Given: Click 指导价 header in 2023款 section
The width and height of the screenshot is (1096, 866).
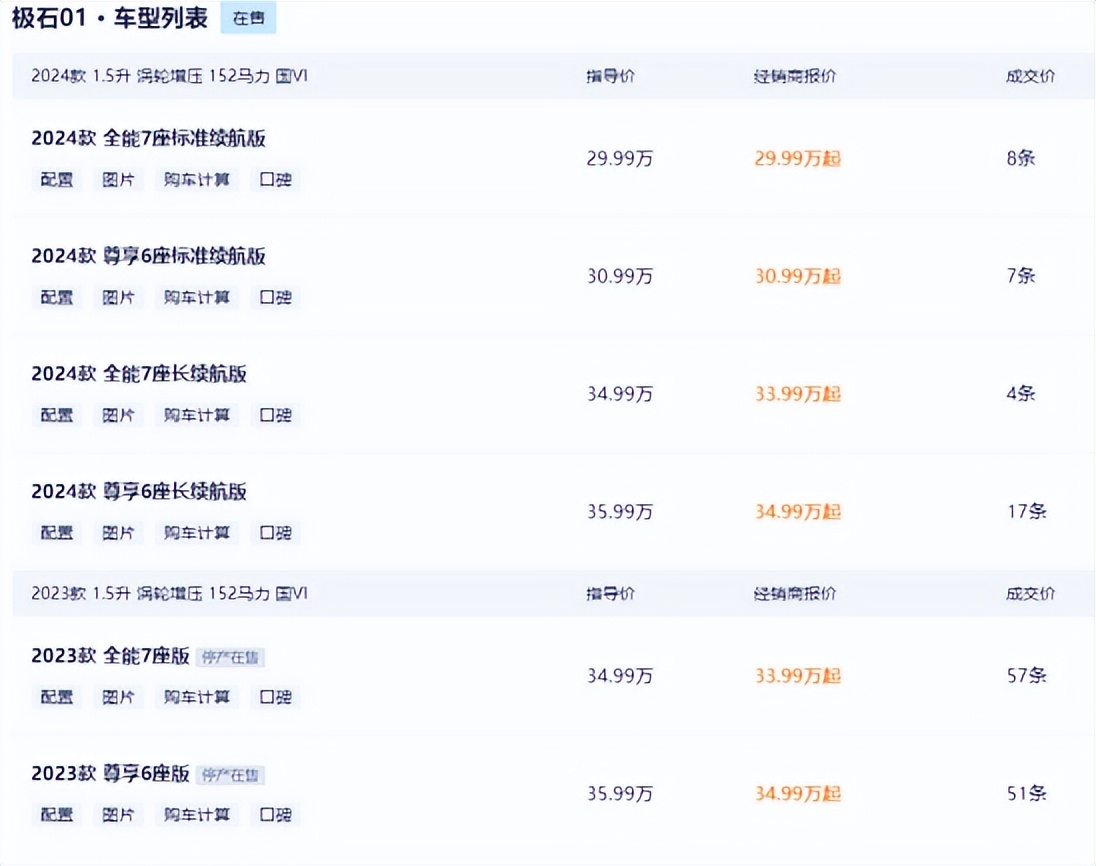Looking at the screenshot, I should tap(610, 593).
